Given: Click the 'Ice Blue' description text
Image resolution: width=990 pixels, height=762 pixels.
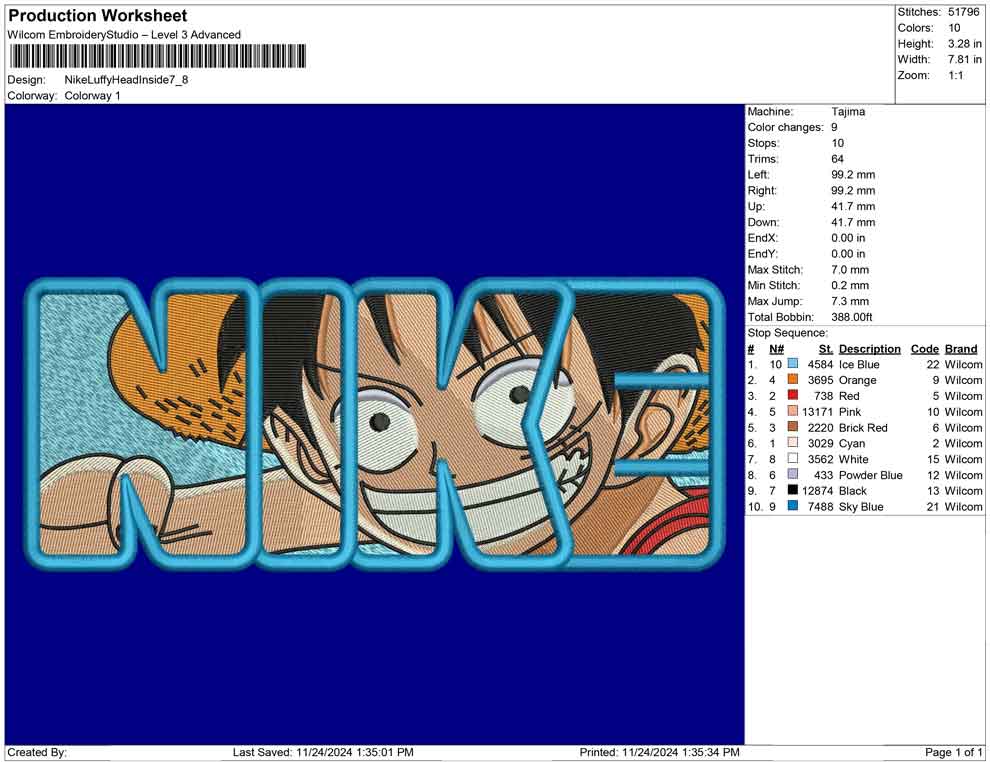Looking at the screenshot, I should [859, 364].
